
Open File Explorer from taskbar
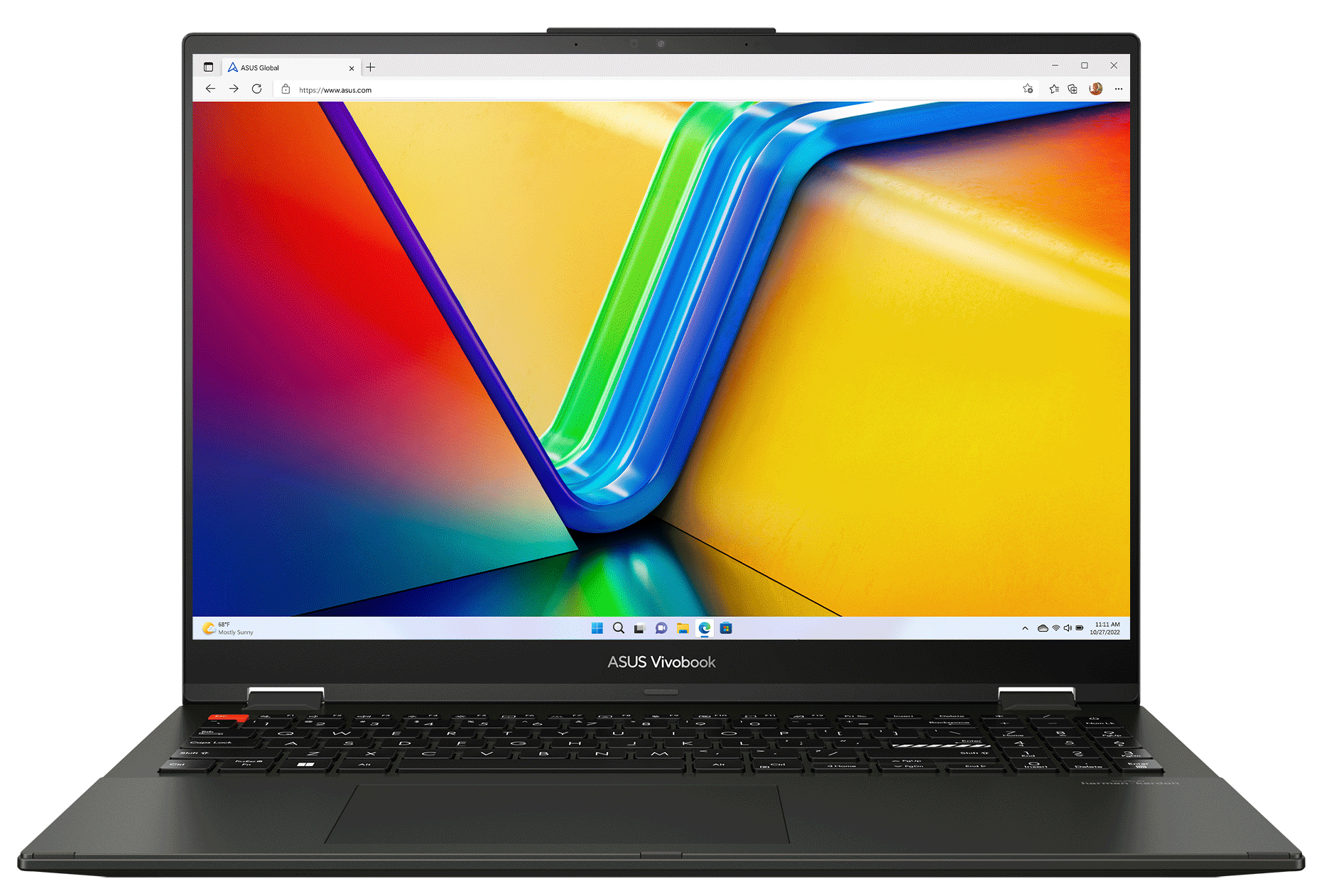(683, 628)
